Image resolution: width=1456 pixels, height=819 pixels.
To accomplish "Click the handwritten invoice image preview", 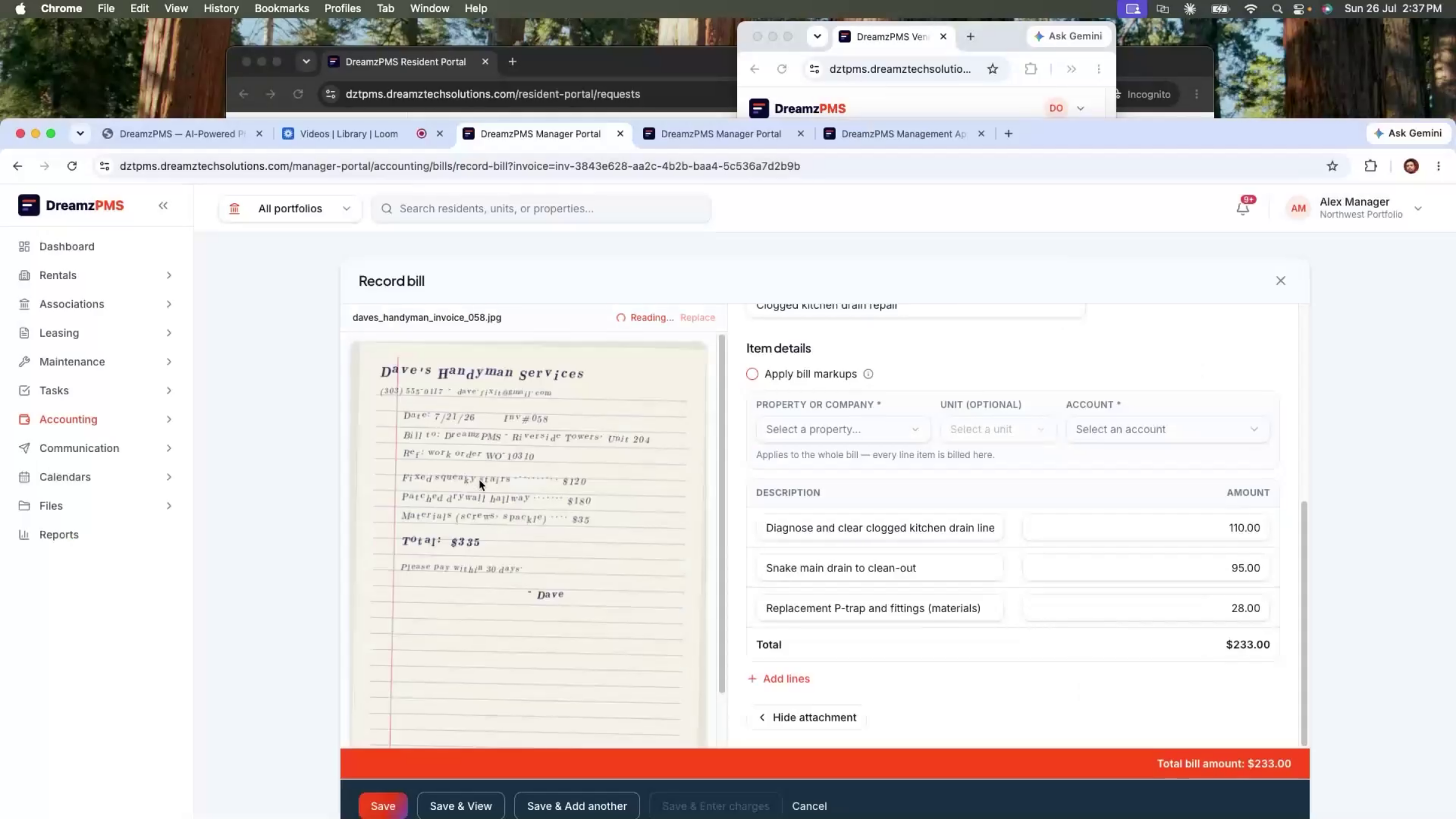I will pos(529,544).
